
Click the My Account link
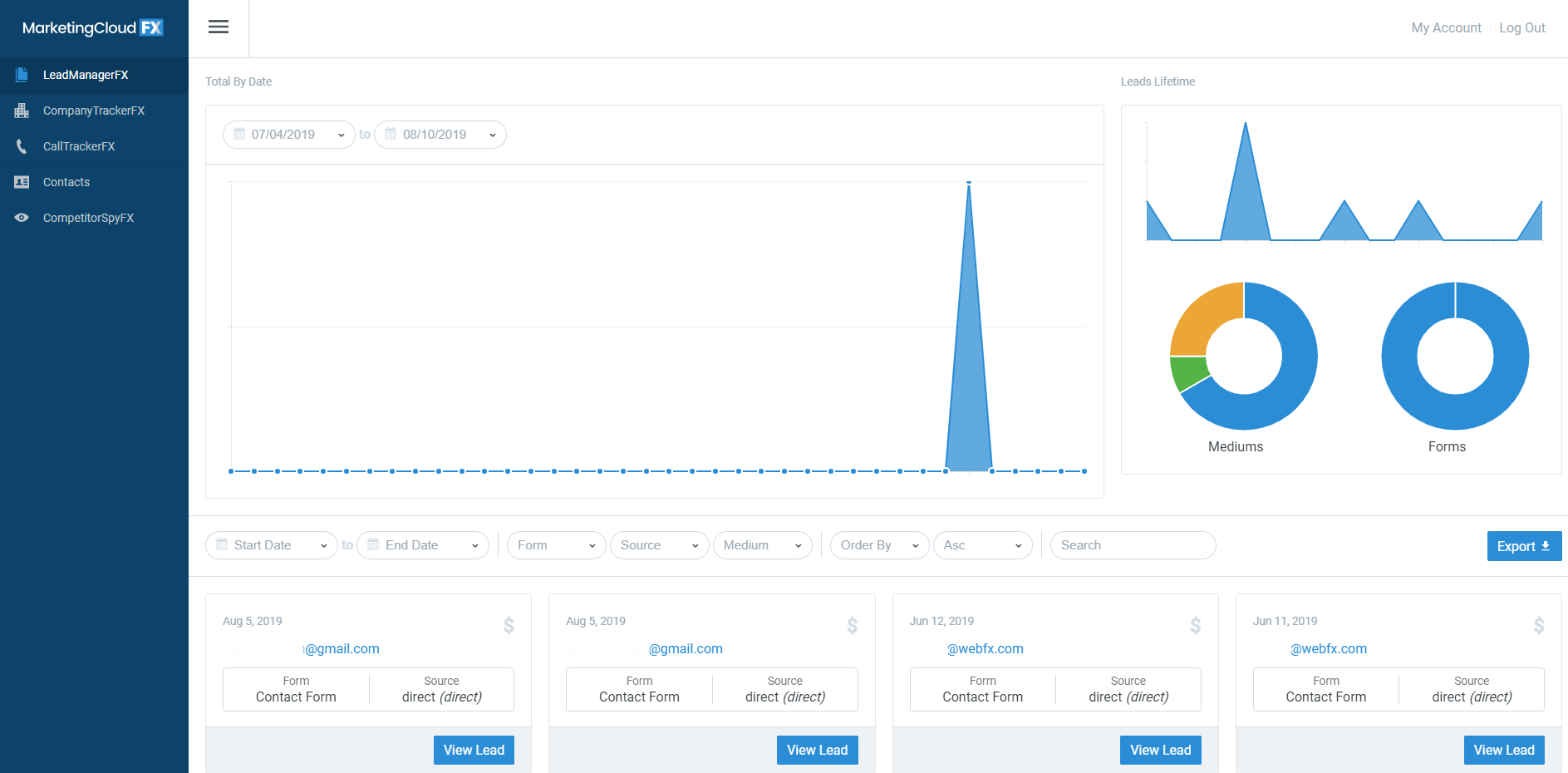pyautogui.click(x=1446, y=27)
